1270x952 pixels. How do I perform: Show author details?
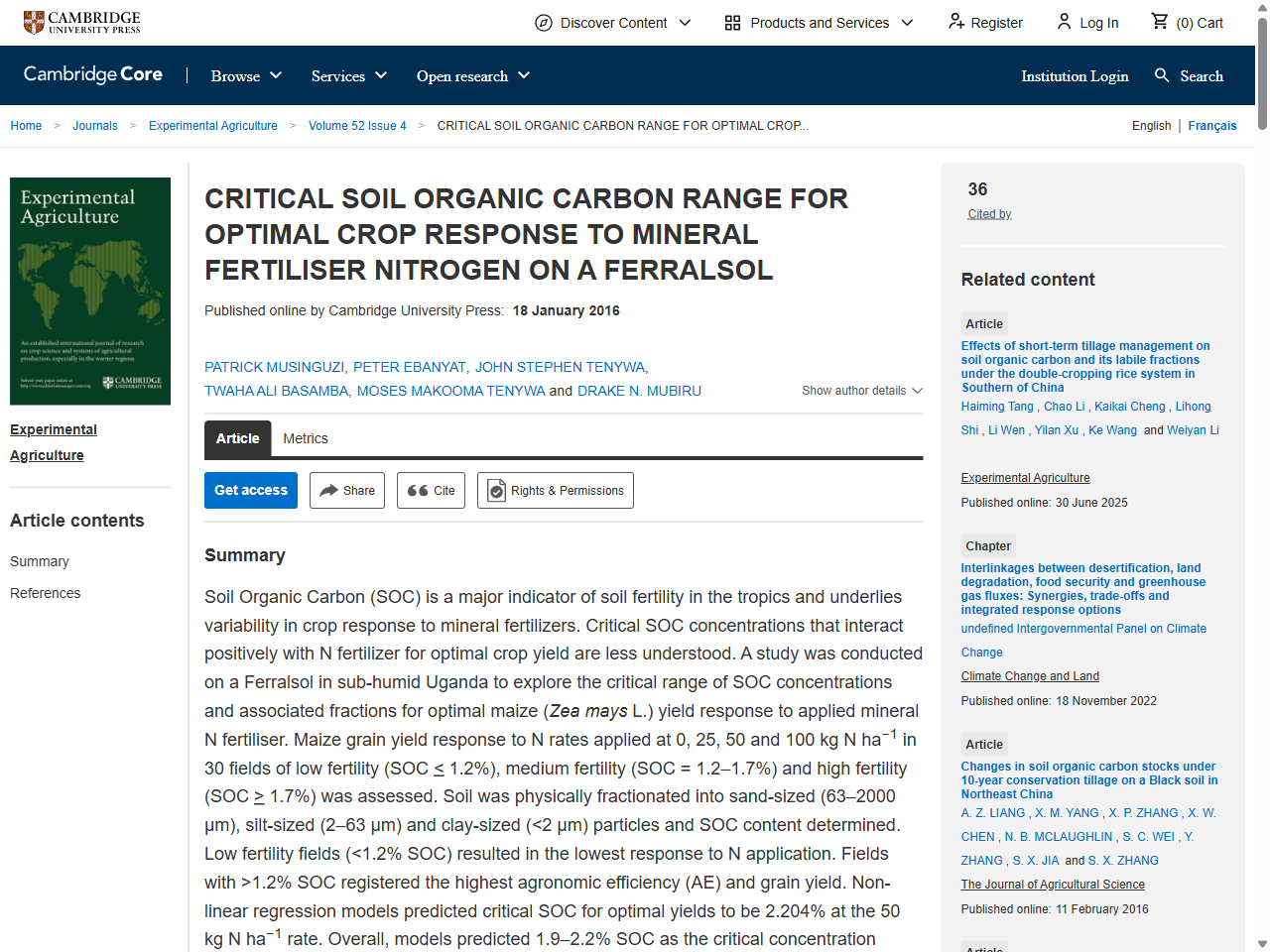tap(861, 391)
